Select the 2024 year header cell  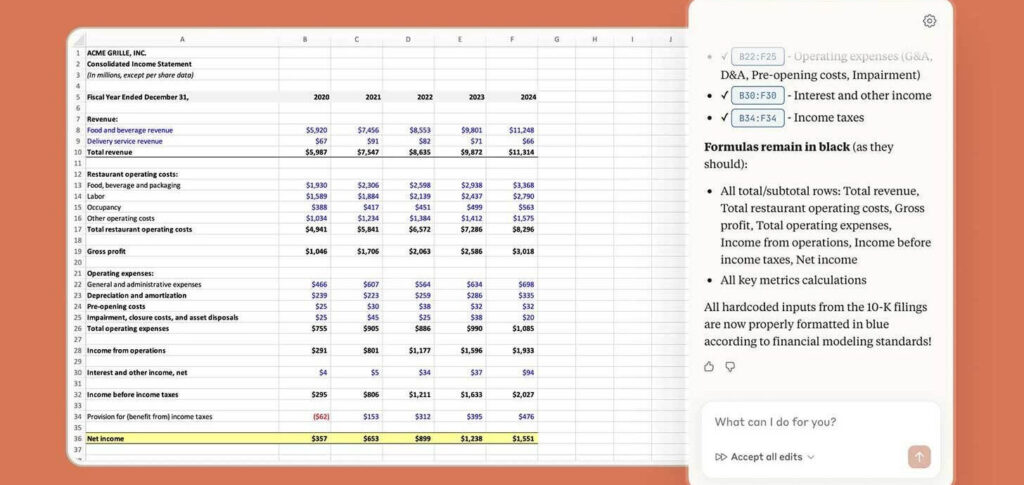click(x=511, y=97)
